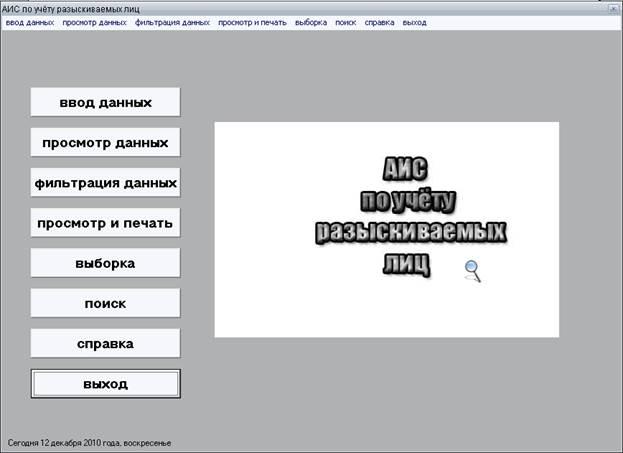Image resolution: width=623 pixels, height=453 pixels.
Task: Click the magnifying glass icon in the banner
Action: point(472,270)
